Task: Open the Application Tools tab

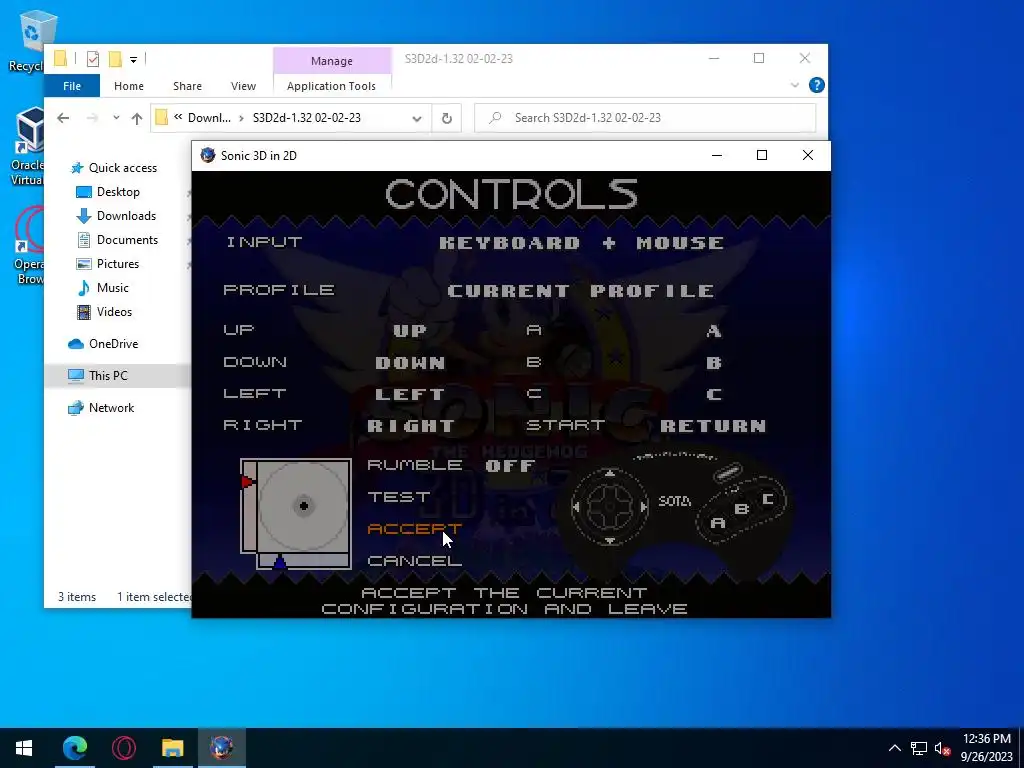Action: [331, 86]
